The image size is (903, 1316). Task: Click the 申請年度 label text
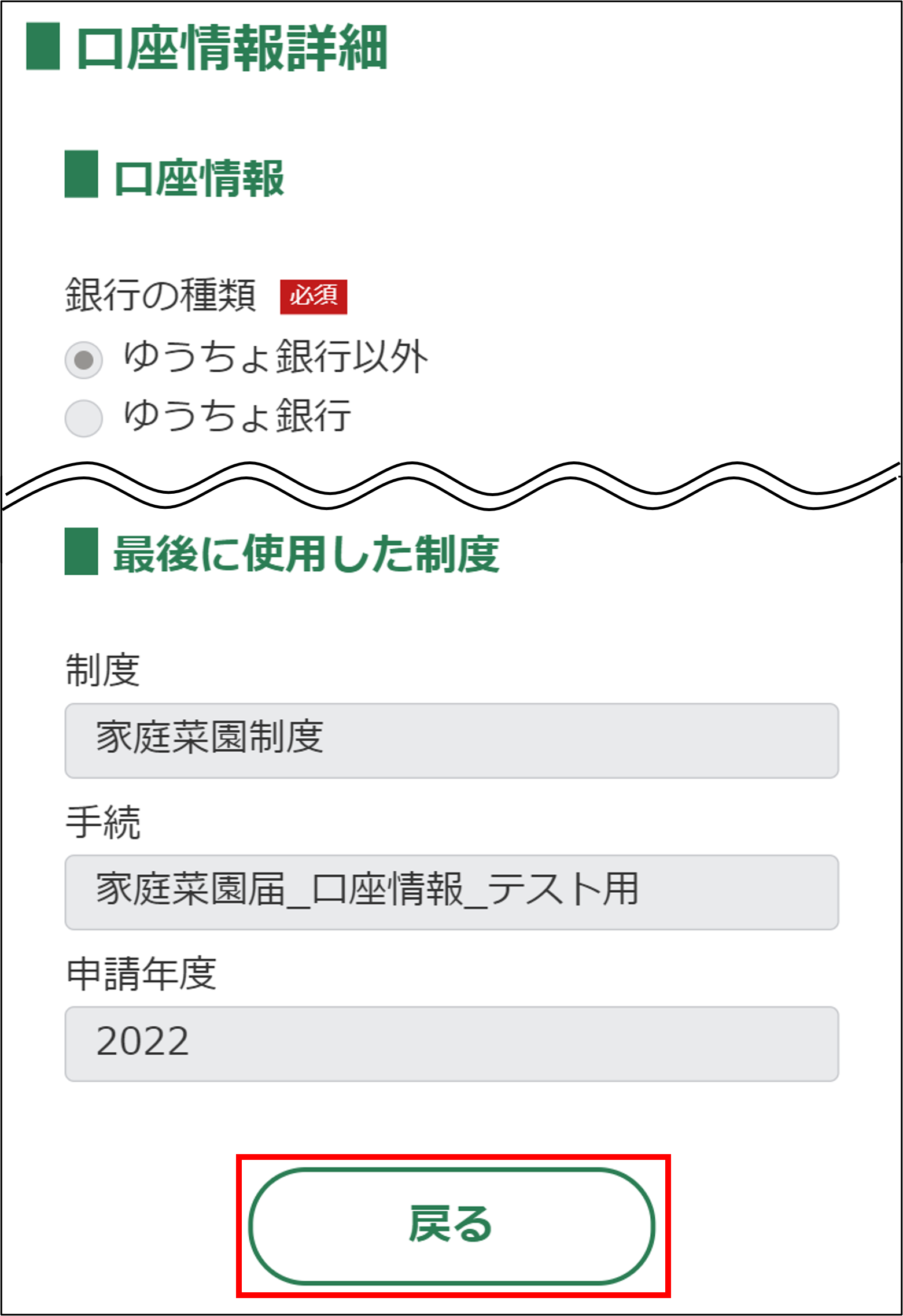pos(142,974)
